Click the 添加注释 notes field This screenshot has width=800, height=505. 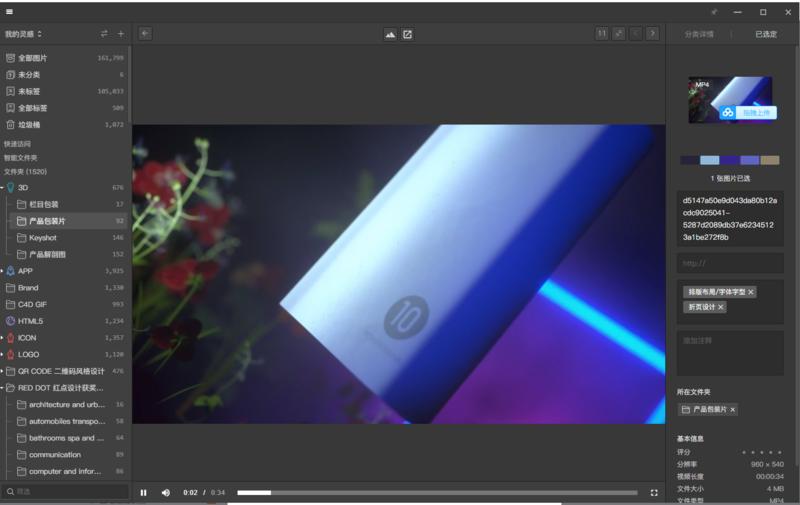point(730,352)
